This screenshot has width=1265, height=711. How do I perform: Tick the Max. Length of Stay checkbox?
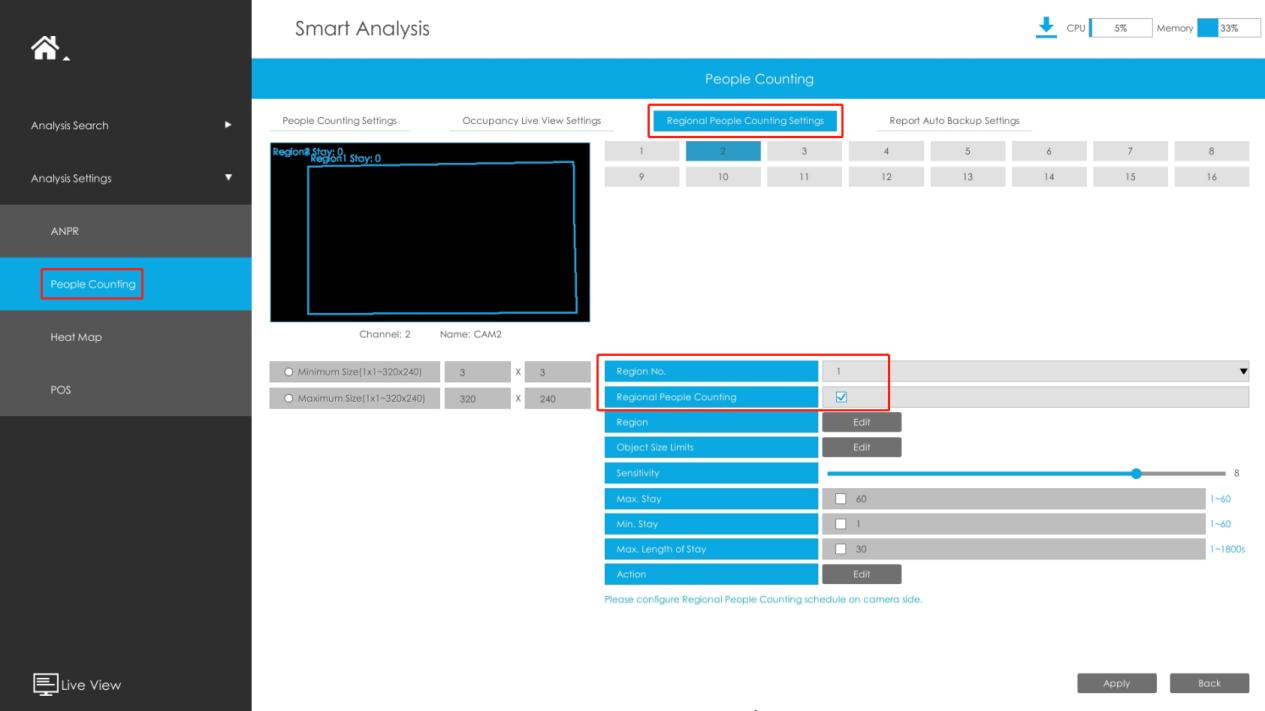[840, 549]
